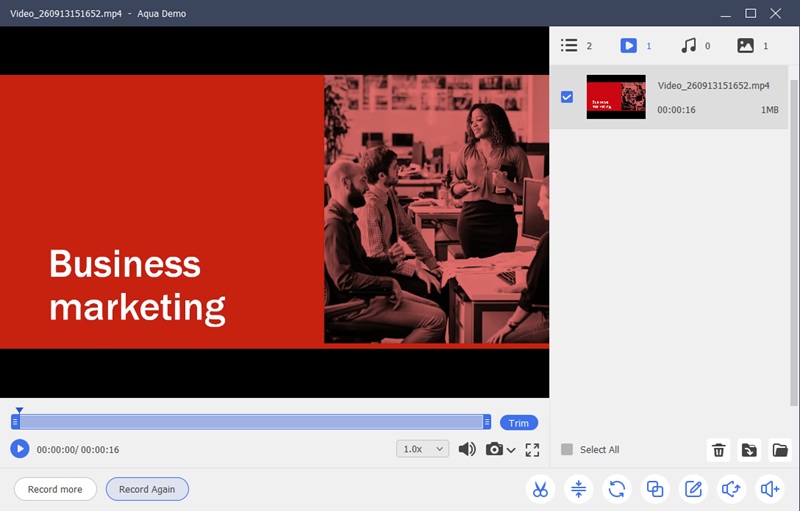
Task: Open the video merger tool
Action: tap(655, 489)
